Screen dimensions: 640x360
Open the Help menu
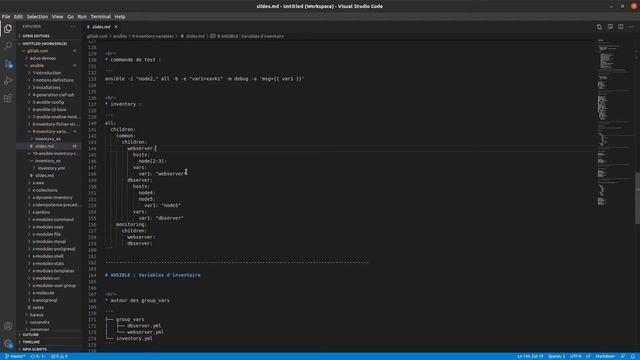[120, 17]
